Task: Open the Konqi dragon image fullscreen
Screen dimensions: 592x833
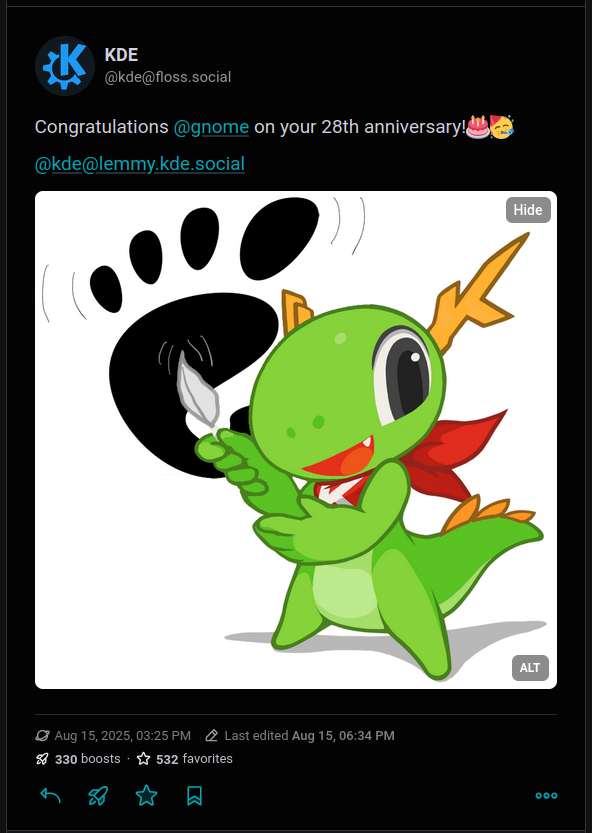Action: [x=296, y=440]
